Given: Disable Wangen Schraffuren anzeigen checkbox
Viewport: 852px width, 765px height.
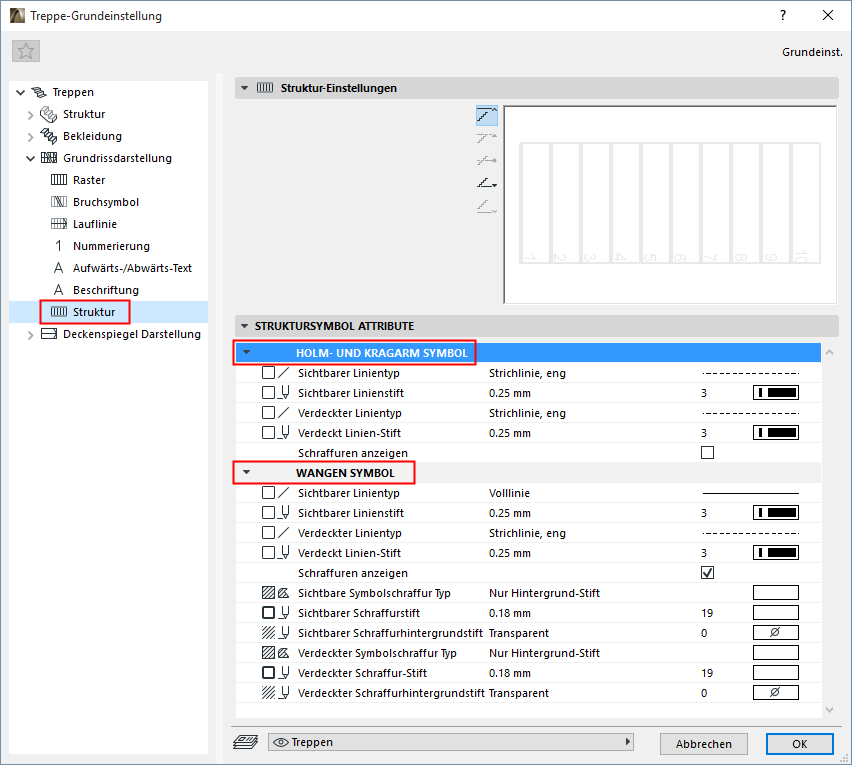Looking at the screenshot, I should 707,573.
